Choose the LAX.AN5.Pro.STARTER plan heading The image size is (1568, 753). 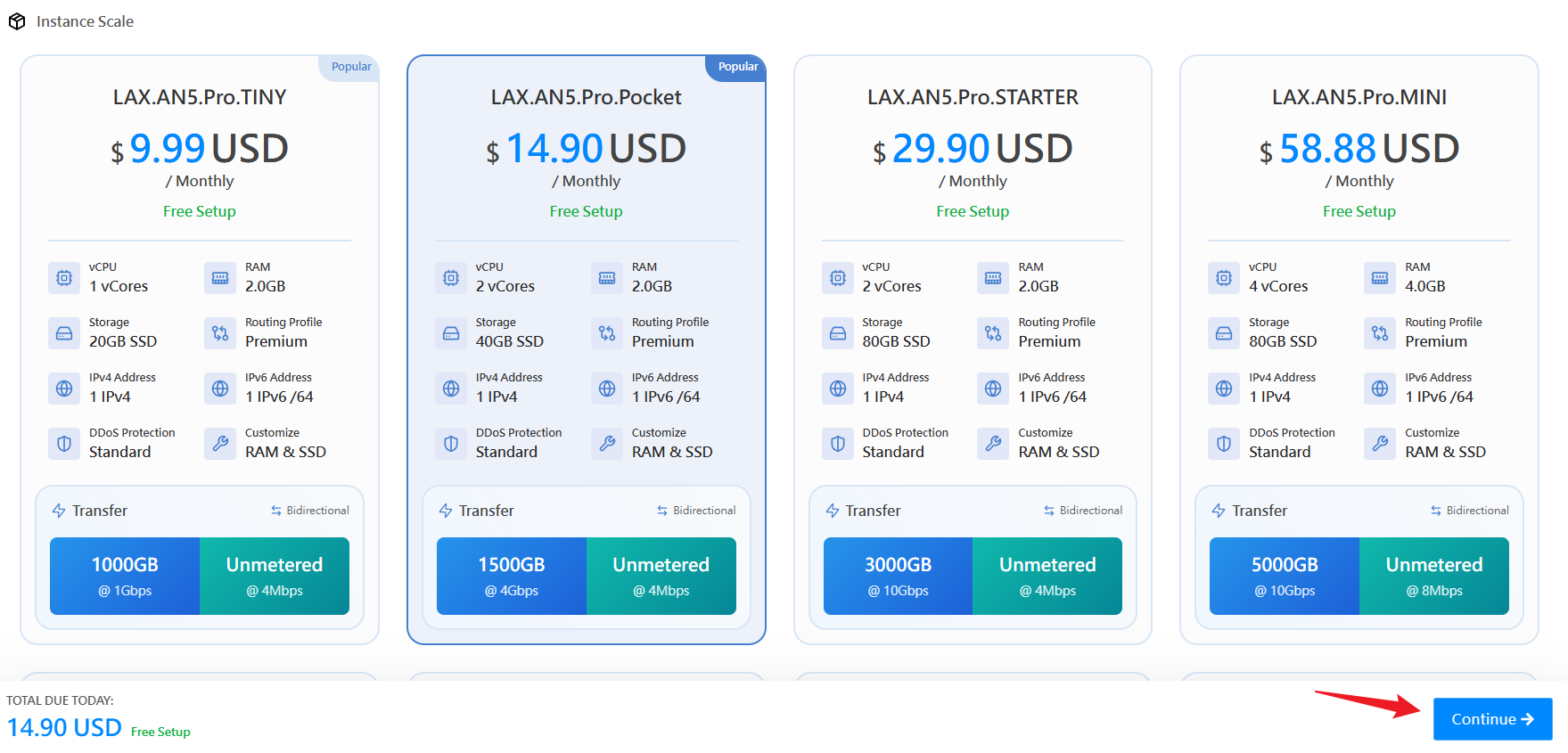pos(973,97)
